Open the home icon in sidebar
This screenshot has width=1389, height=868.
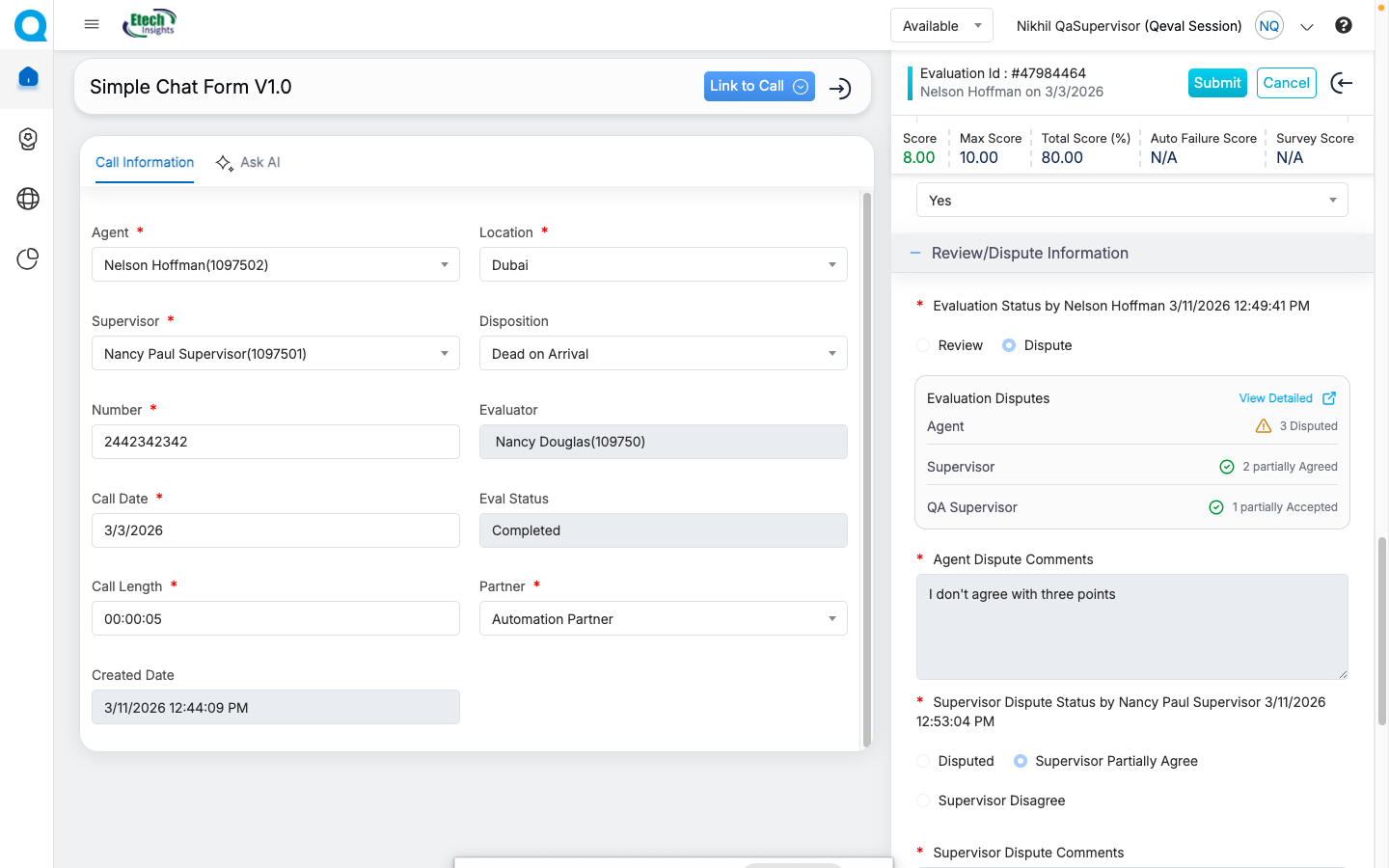(x=28, y=77)
